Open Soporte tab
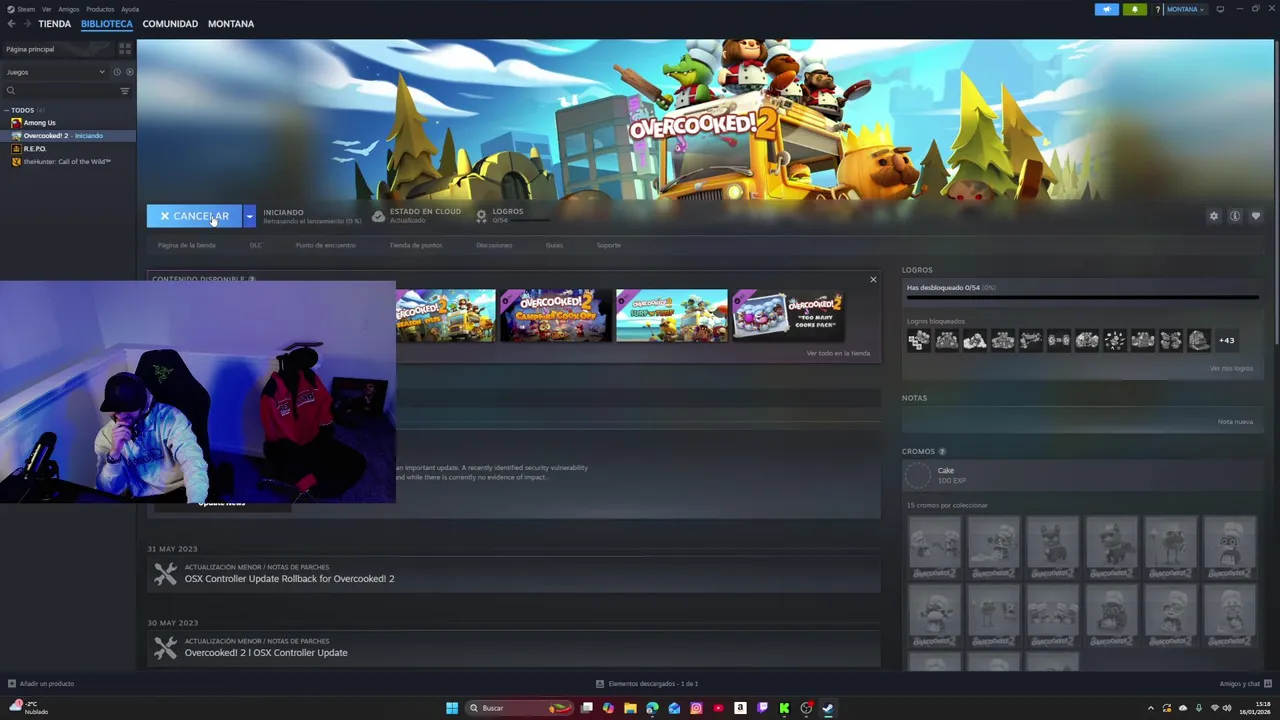1280x720 pixels. (x=608, y=245)
